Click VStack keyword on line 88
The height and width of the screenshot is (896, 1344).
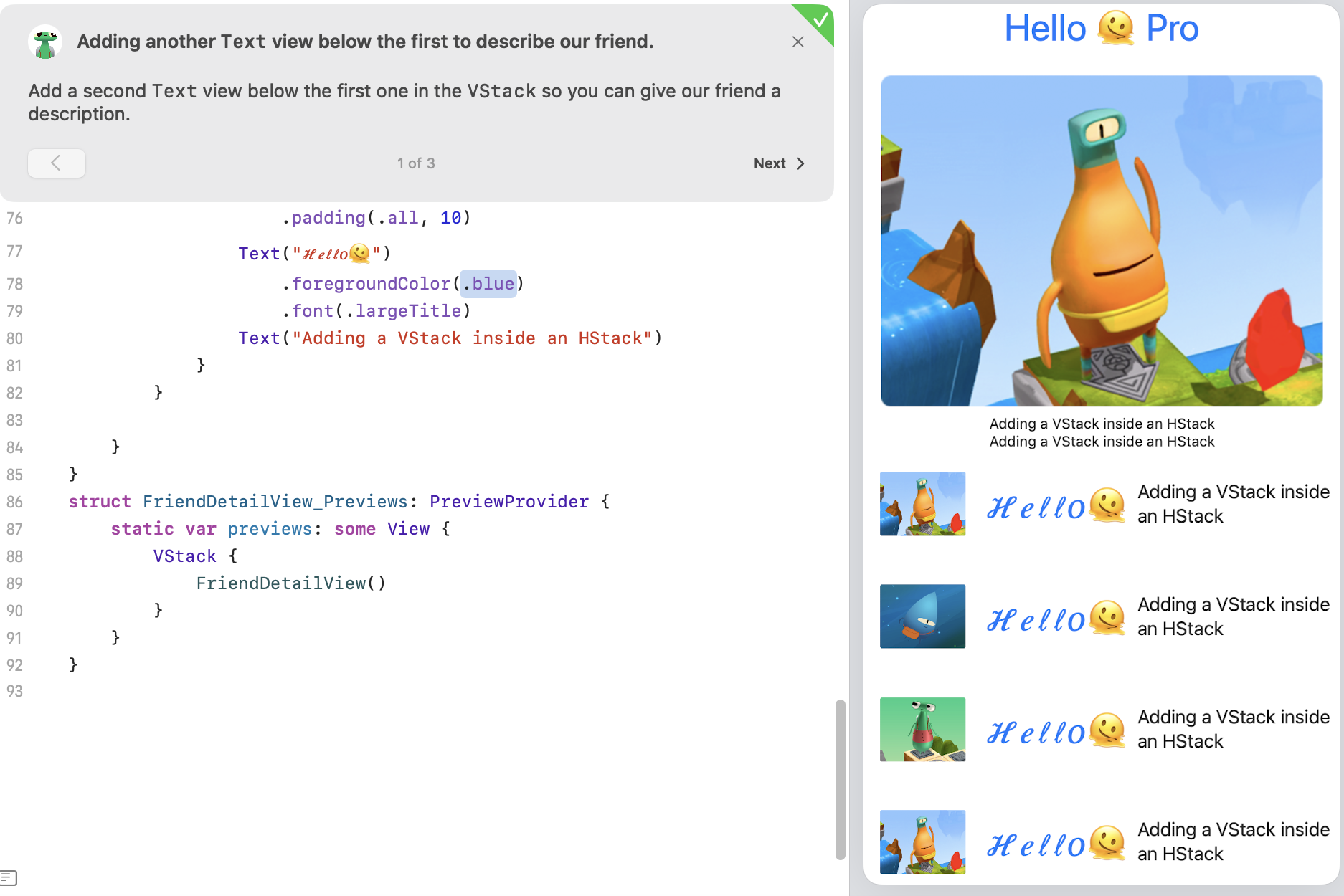point(184,556)
